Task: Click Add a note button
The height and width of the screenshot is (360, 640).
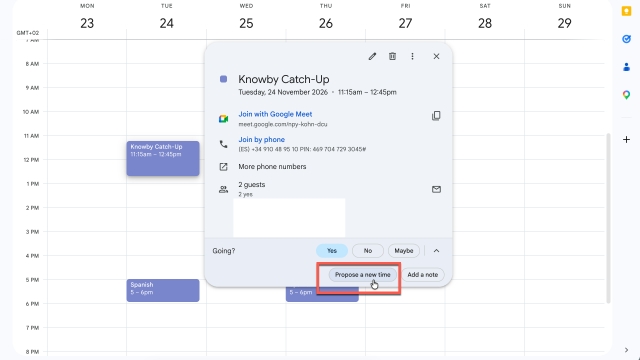Action: click(x=422, y=275)
